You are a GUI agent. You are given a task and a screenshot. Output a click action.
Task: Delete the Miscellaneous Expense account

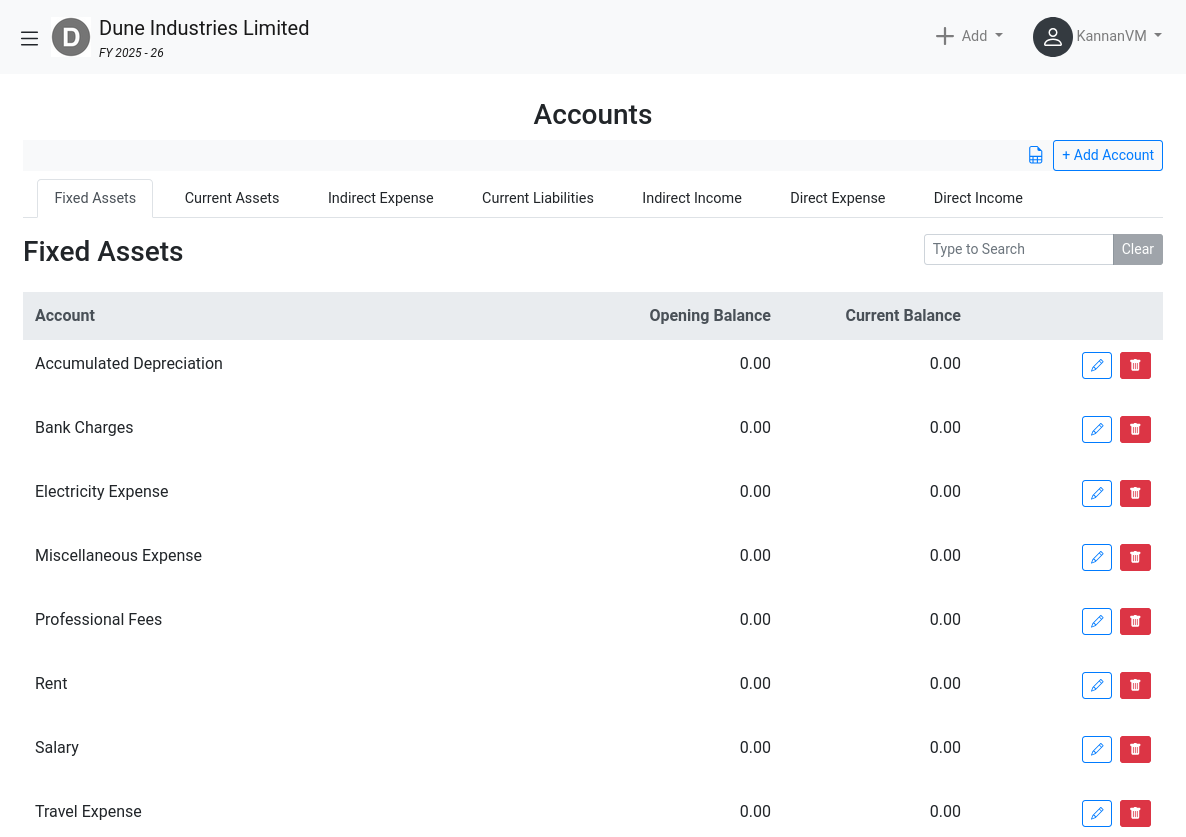1135,557
